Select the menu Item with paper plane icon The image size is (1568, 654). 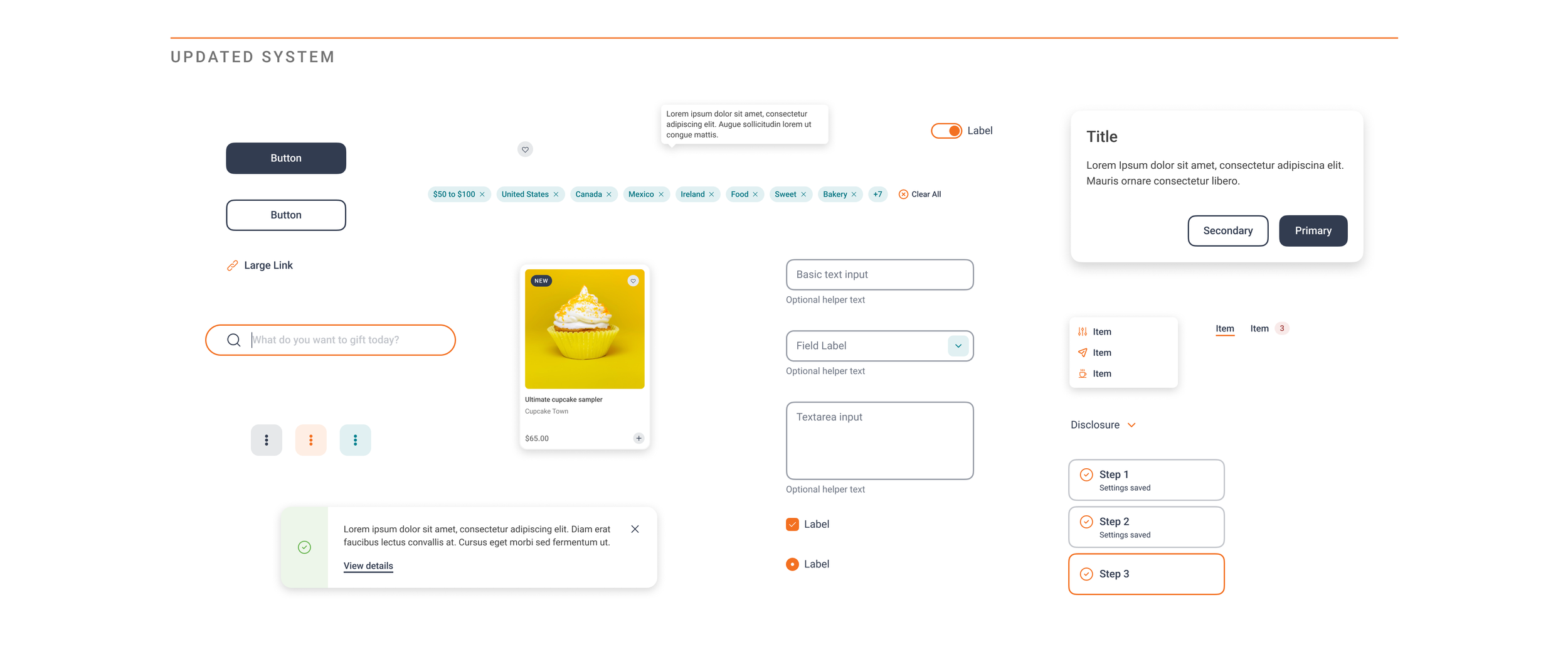pos(1123,353)
